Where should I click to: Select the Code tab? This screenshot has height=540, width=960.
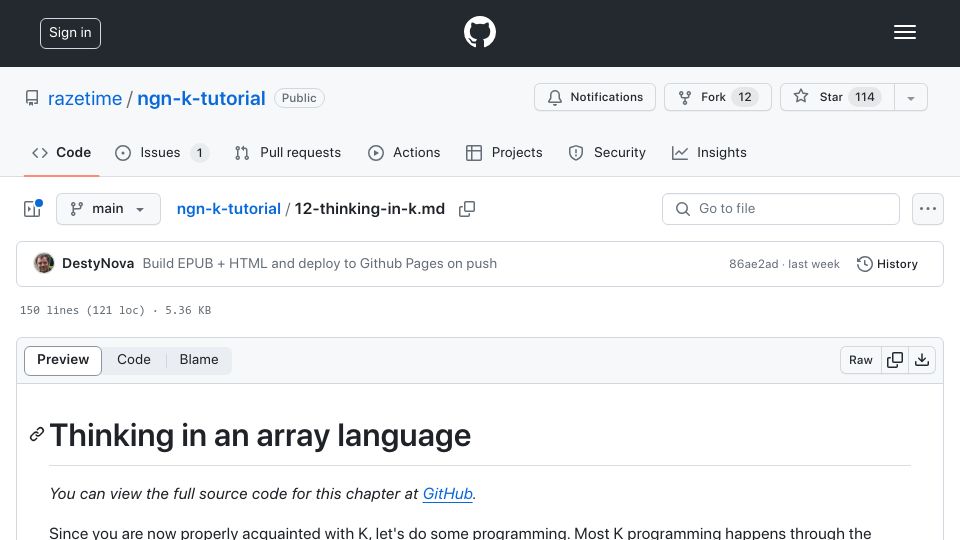click(61, 152)
